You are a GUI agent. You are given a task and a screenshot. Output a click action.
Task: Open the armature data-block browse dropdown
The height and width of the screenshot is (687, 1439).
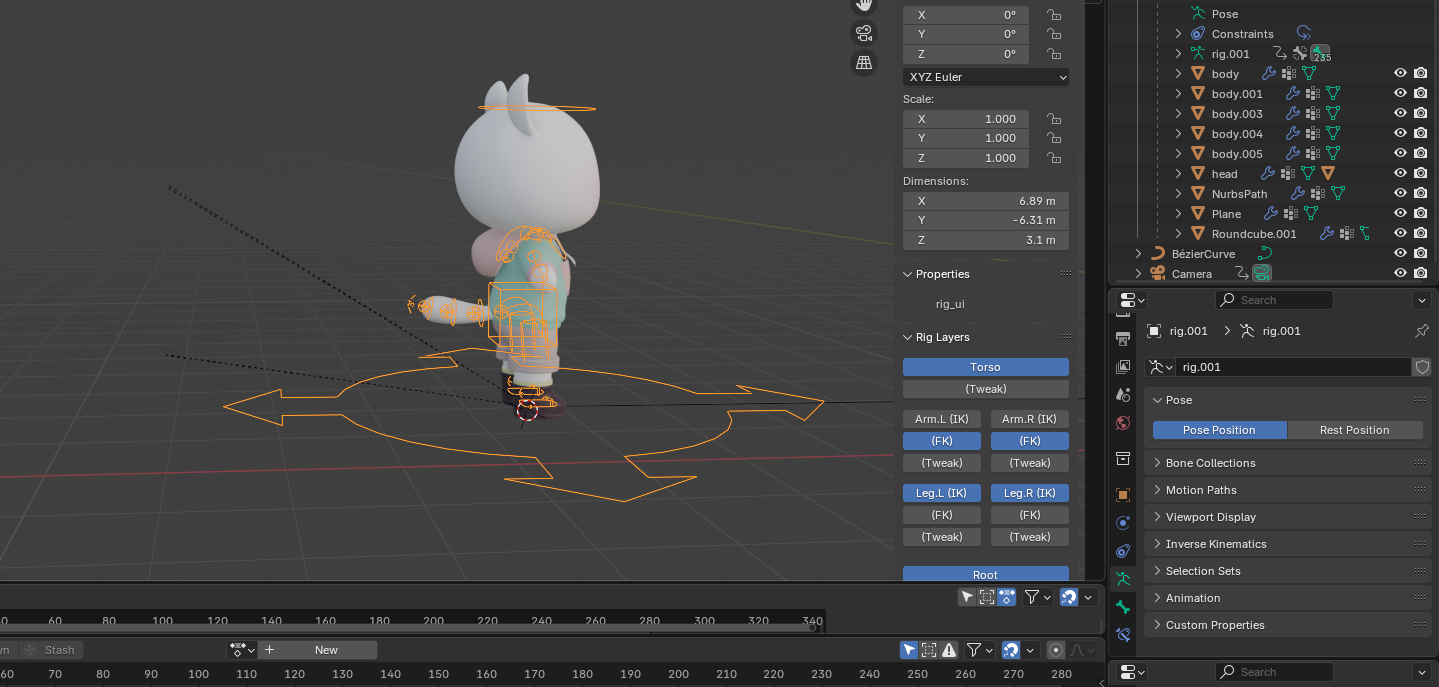pyautogui.click(x=1160, y=367)
